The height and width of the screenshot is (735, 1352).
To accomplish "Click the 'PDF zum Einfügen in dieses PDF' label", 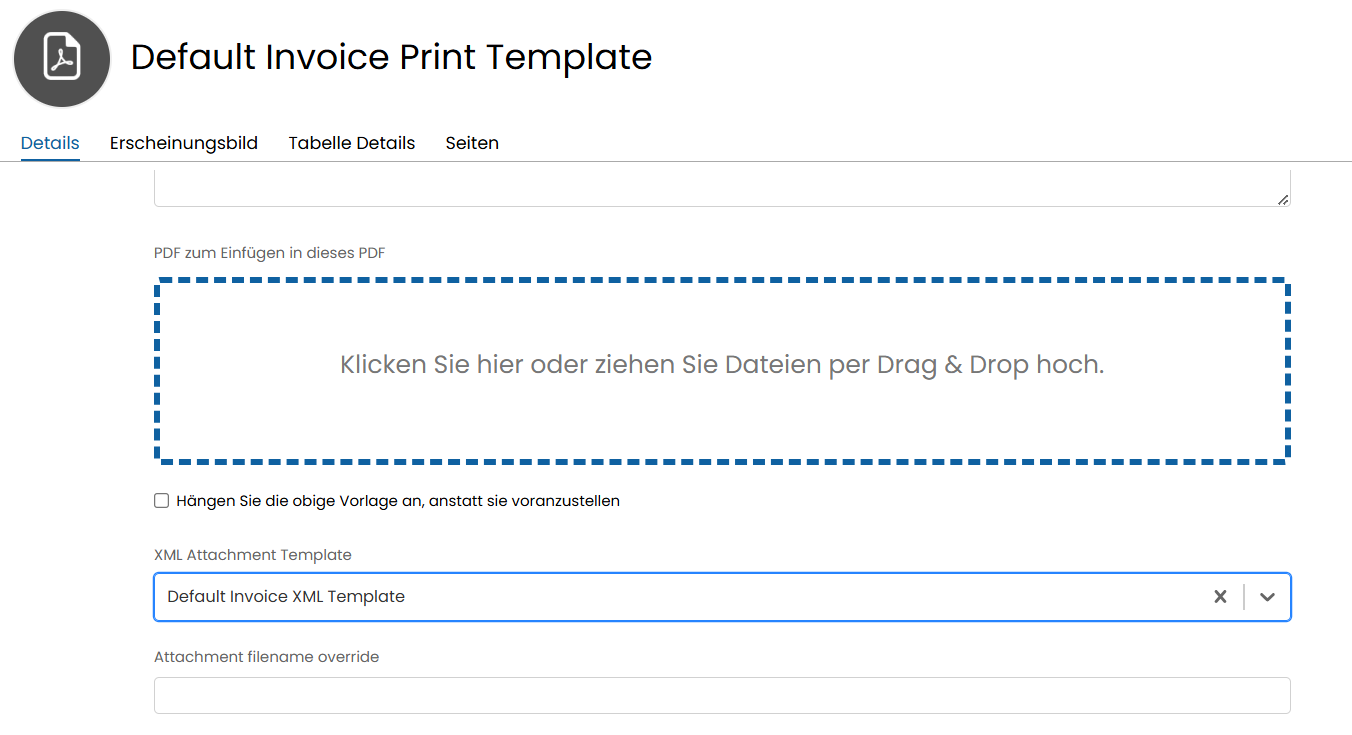I will [x=270, y=253].
